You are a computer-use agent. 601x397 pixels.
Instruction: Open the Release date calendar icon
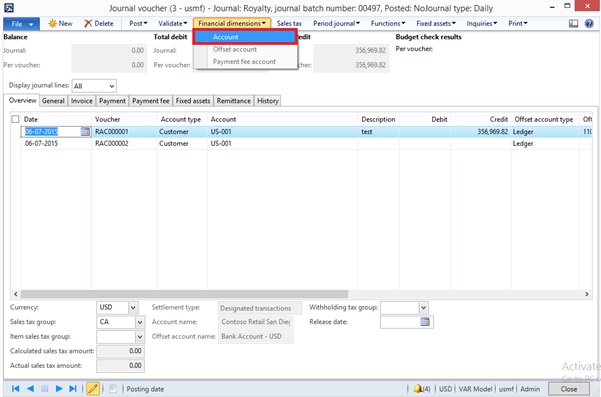pos(425,322)
